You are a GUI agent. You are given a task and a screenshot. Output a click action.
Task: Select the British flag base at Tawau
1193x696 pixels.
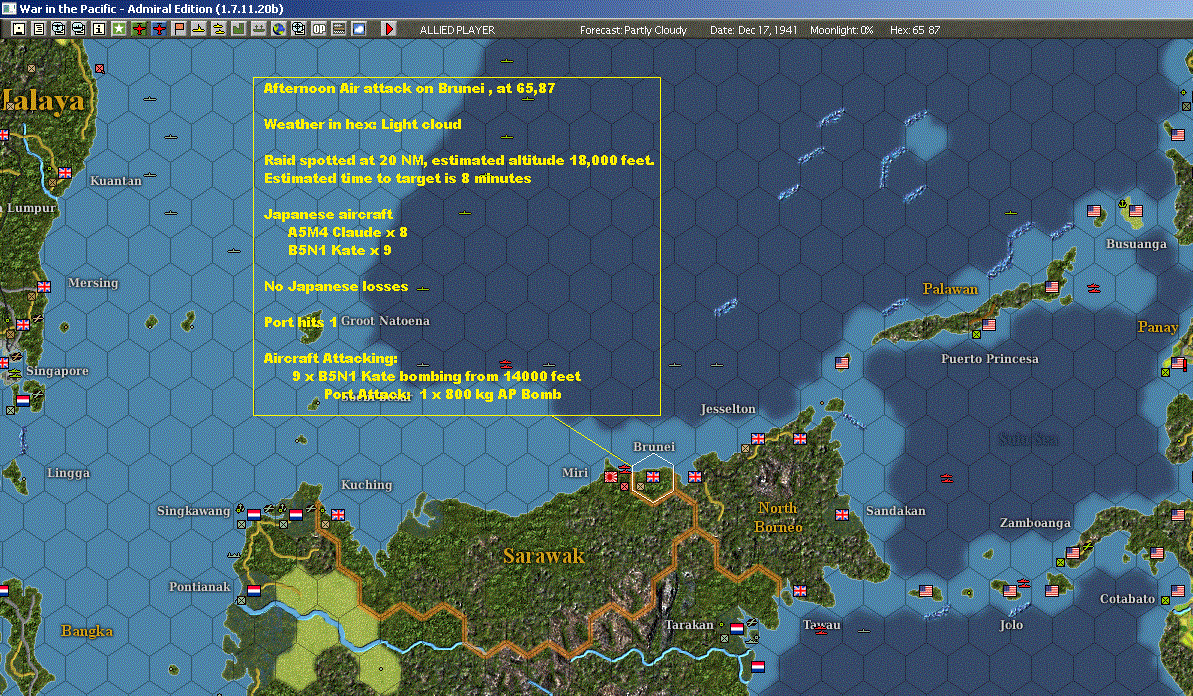coord(800,590)
